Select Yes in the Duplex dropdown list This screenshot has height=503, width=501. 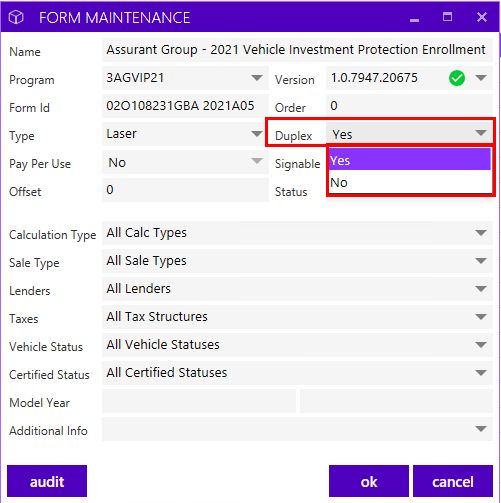tap(410, 160)
